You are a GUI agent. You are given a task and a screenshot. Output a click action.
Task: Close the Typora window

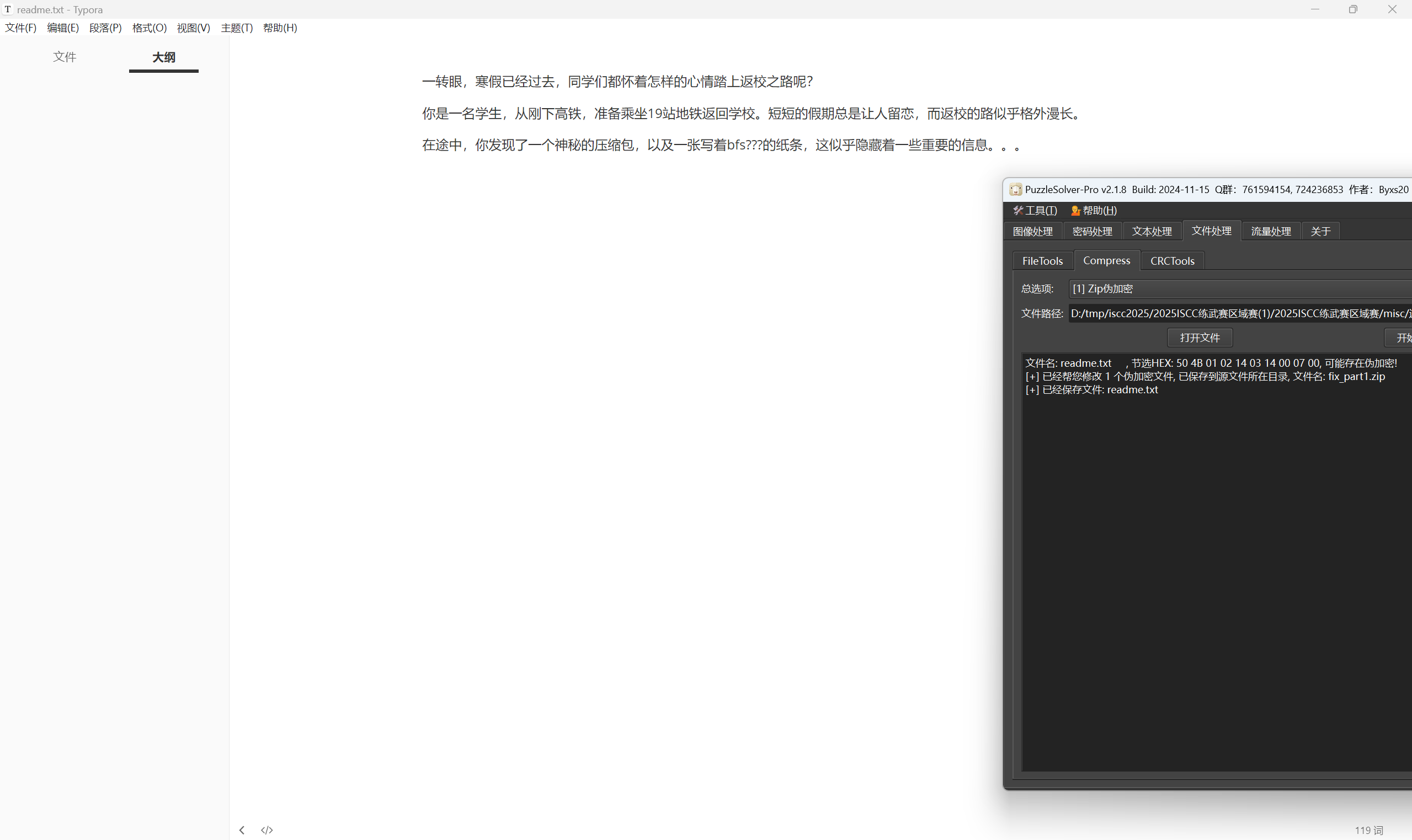(x=1392, y=9)
